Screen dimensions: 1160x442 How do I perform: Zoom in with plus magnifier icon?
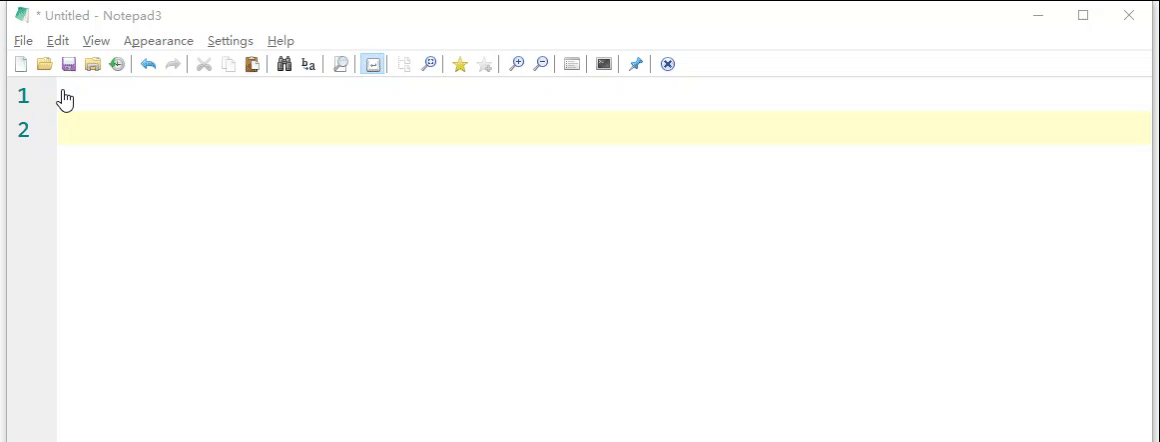click(x=516, y=64)
